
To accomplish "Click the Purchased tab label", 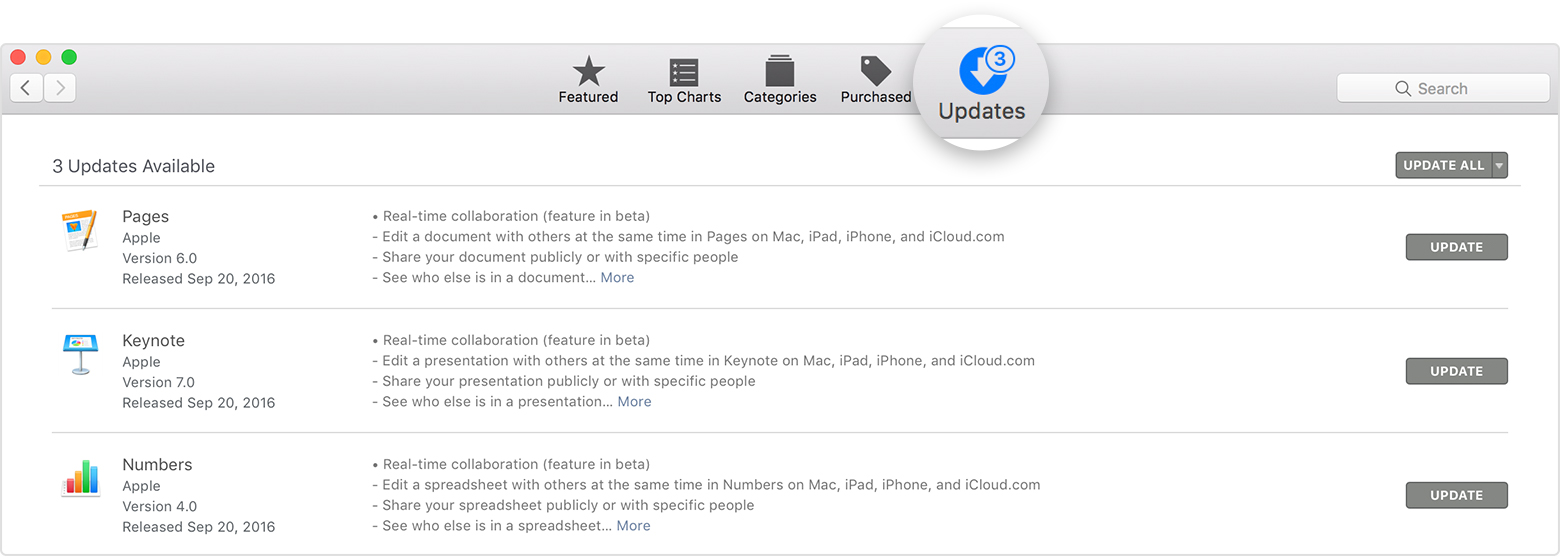I will click(876, 97).
